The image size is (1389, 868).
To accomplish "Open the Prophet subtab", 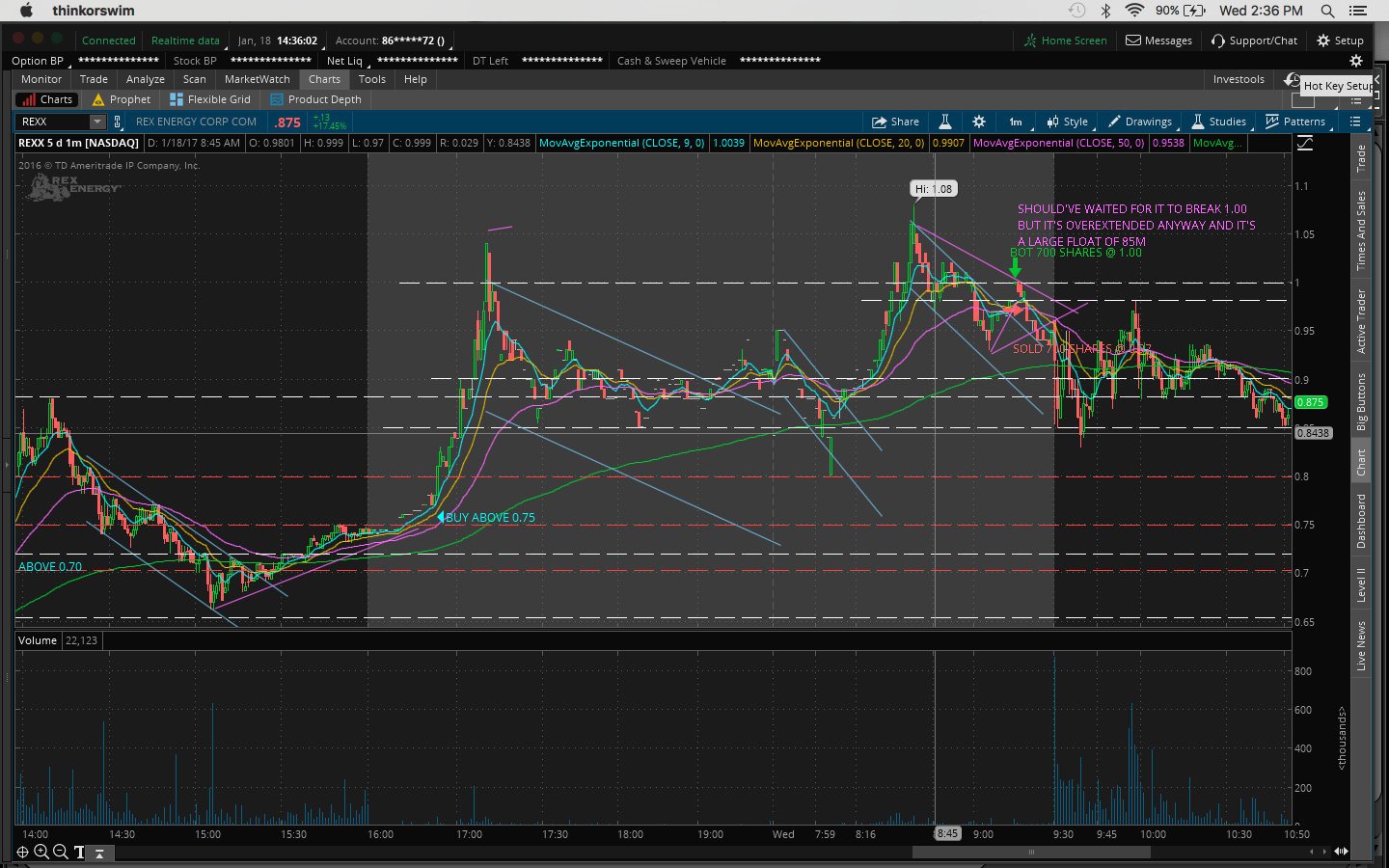I will (122, 99).
